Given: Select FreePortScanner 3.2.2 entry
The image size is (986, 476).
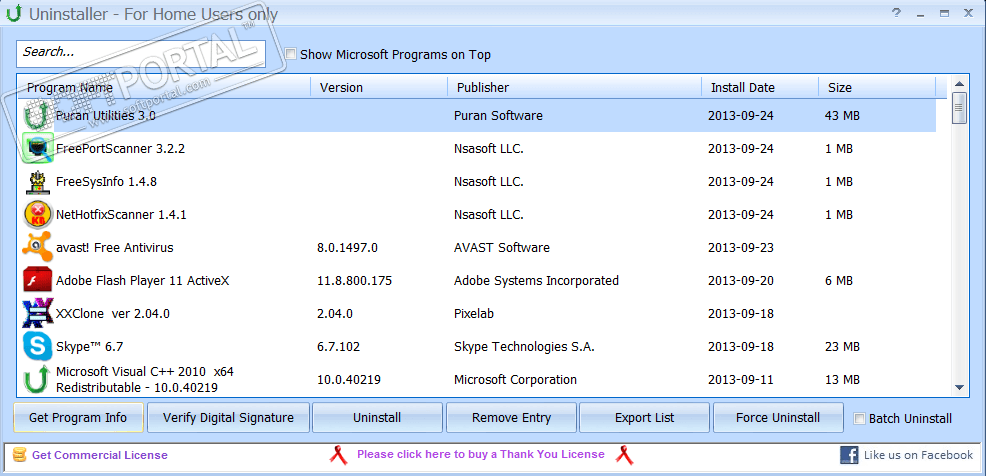Looking at the screenshot, I should point(120,148).
